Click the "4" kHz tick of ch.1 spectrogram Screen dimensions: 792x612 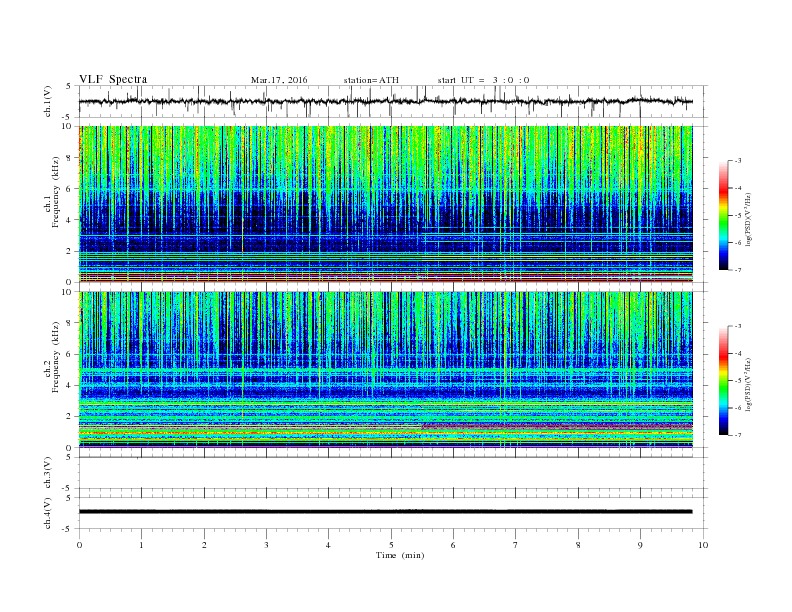point(69,220)
